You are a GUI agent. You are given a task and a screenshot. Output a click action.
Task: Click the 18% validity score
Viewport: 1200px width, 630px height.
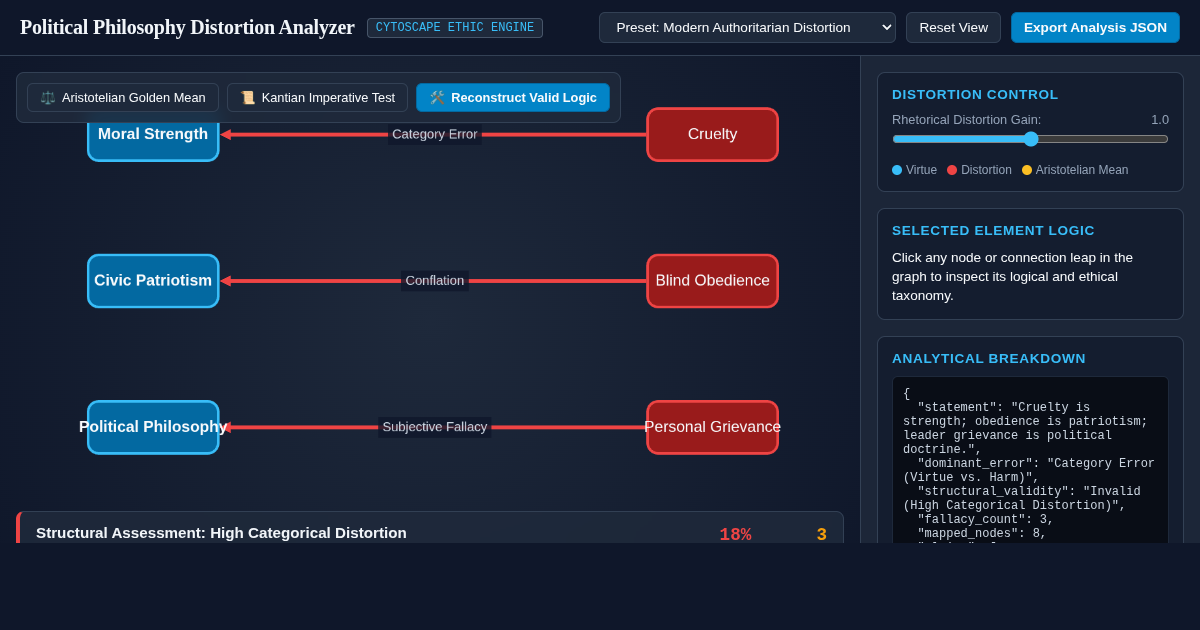click(735, 534)
